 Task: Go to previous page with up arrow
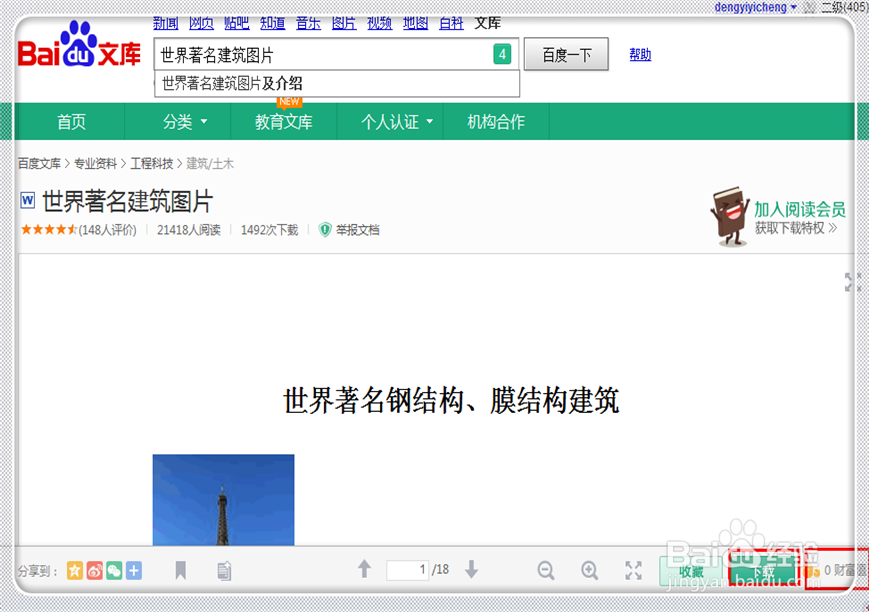coord(363,570)
